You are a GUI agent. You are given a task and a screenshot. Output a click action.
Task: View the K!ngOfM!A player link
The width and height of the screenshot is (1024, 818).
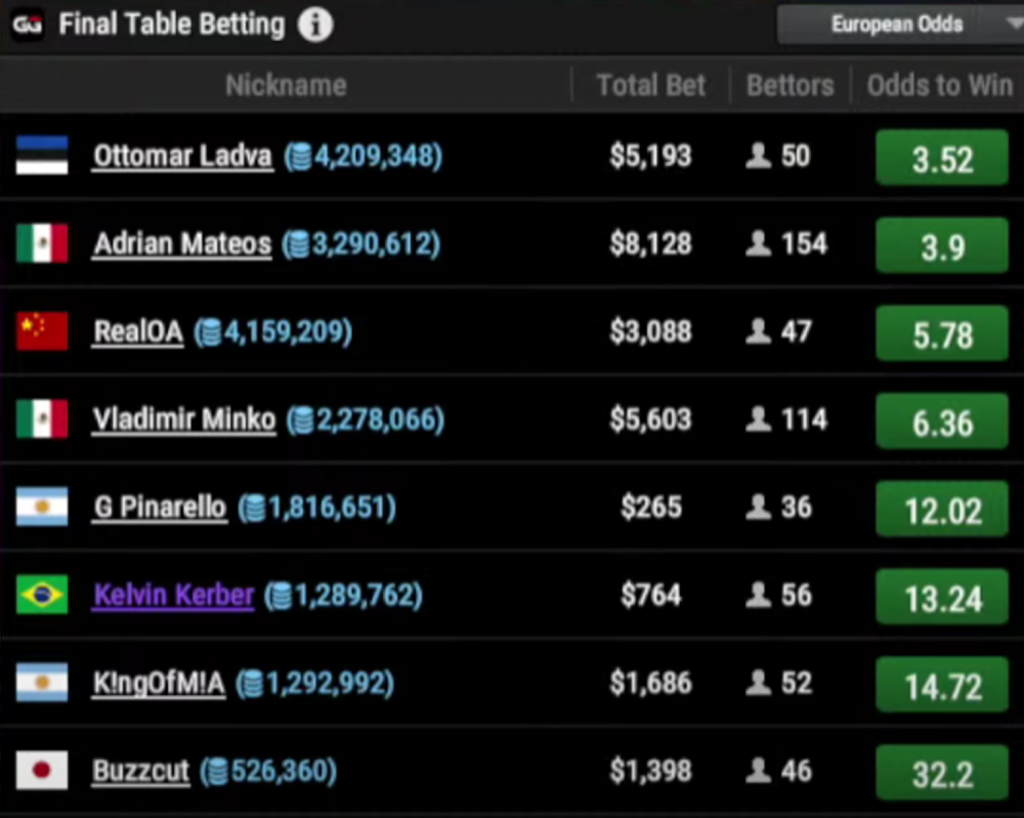pyautogui.click(x=159, y=684)
